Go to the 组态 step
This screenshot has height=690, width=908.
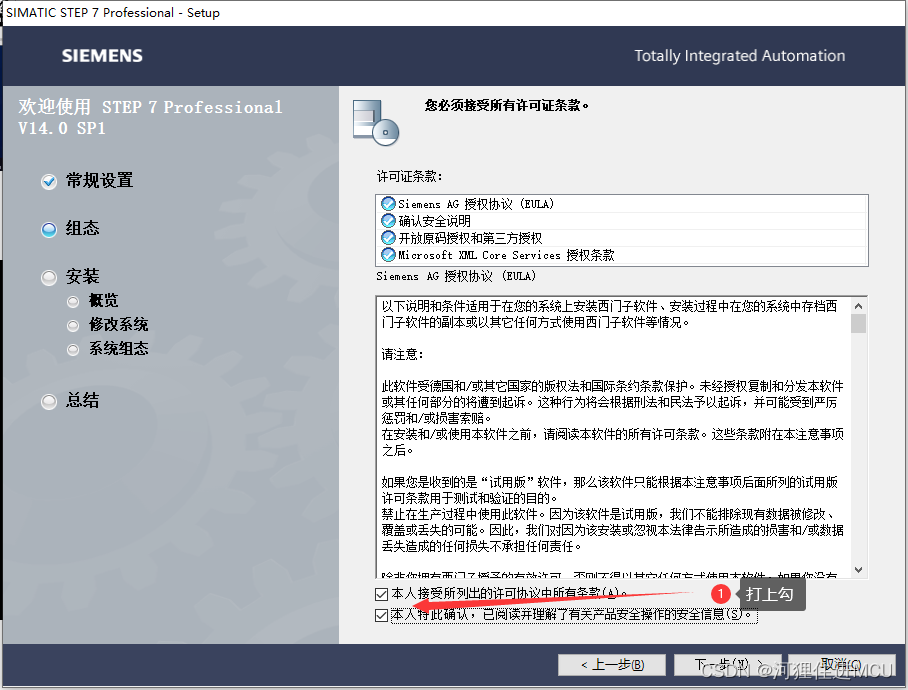pos(82,228)
